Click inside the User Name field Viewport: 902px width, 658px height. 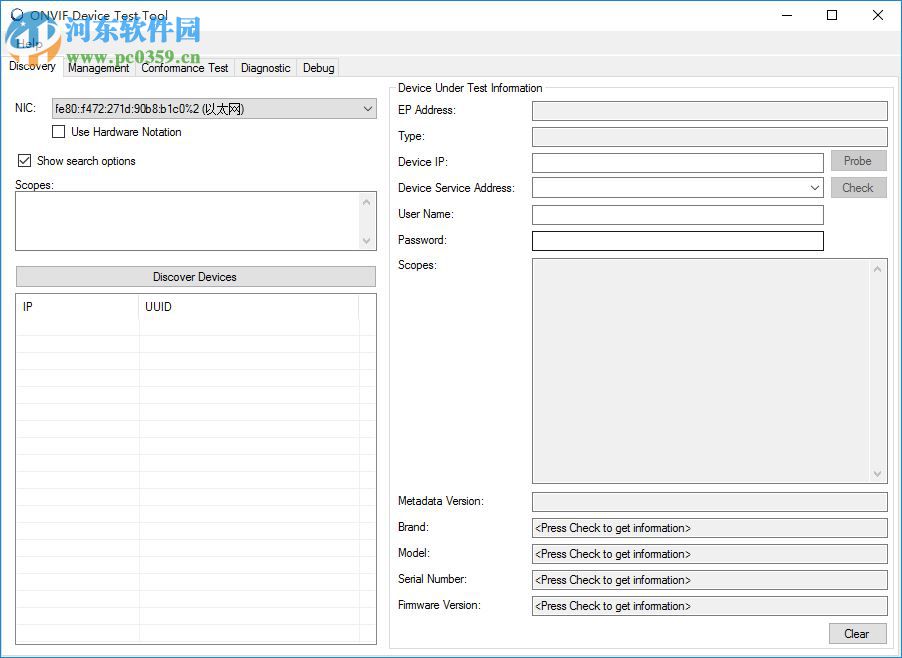pos(678,214)
